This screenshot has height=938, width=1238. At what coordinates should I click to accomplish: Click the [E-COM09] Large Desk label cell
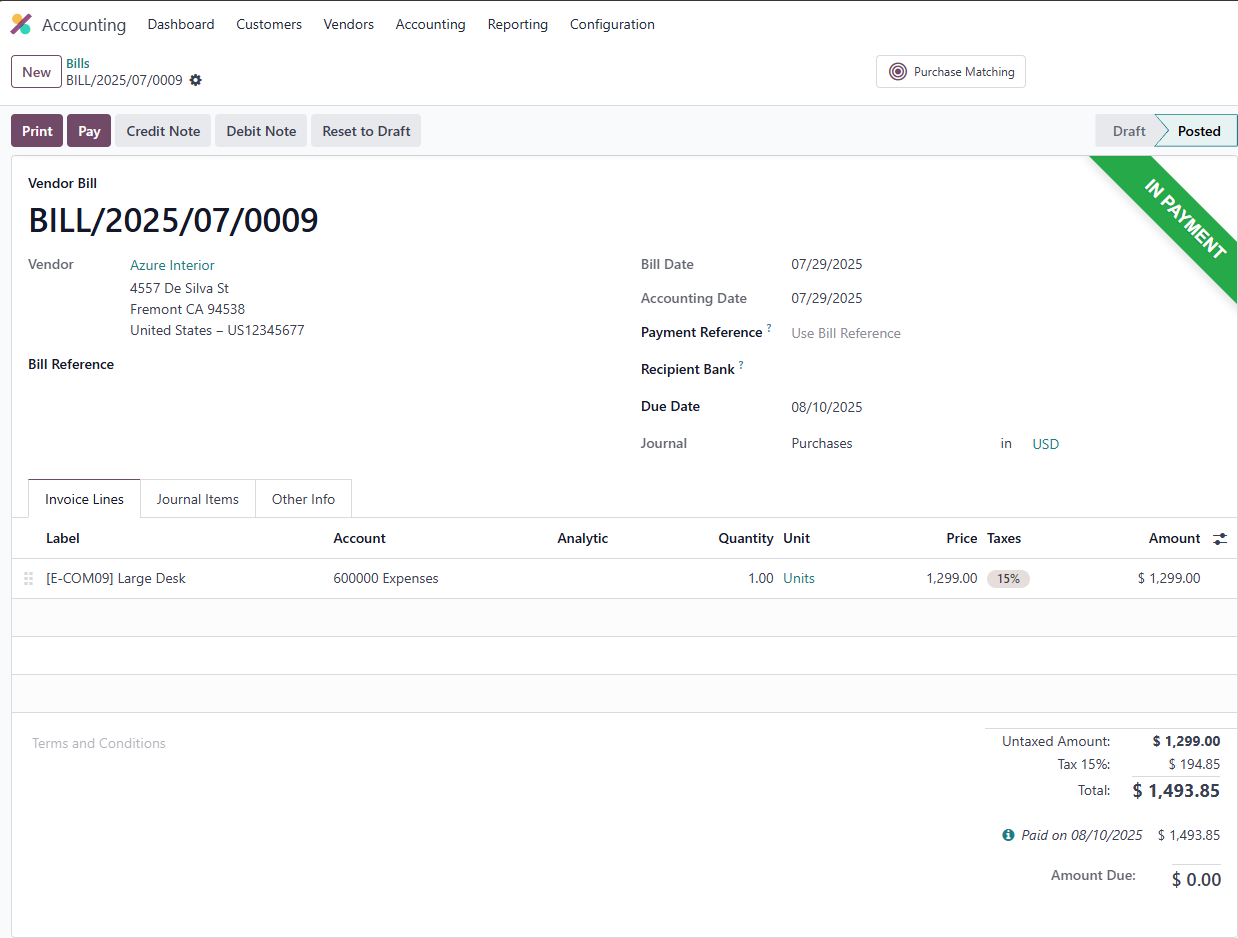pos(116,578)
